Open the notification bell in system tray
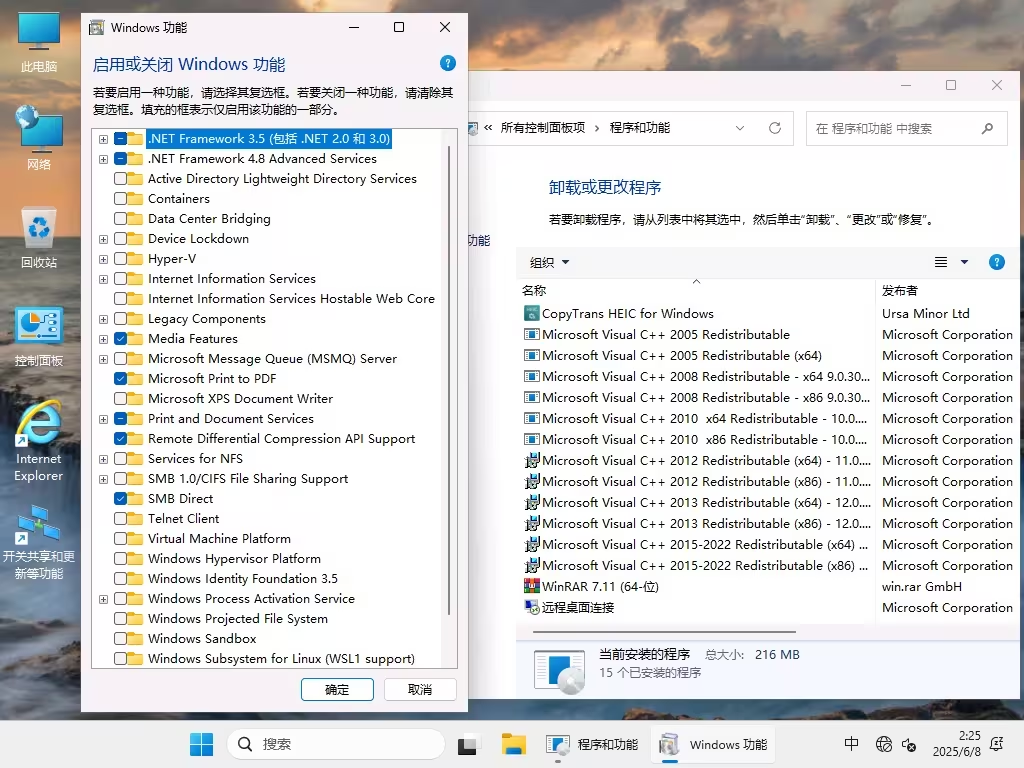The image size is (1024, 768). pos(997,744)
